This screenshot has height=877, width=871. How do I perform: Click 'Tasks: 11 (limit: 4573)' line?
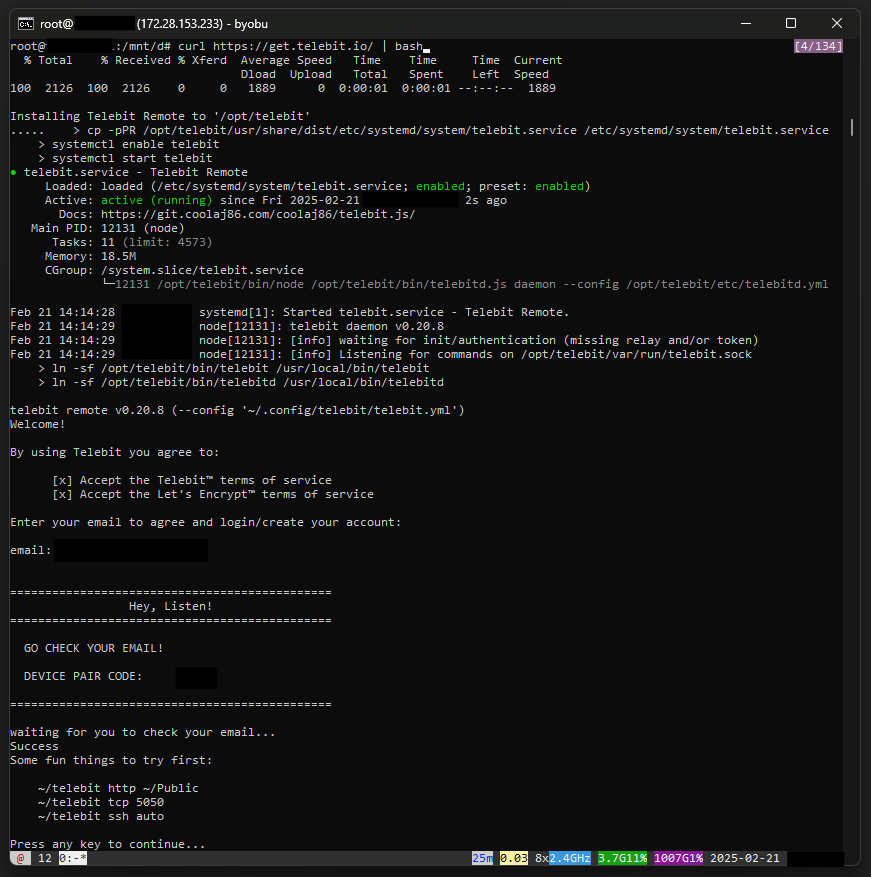(x=132, y=242)
